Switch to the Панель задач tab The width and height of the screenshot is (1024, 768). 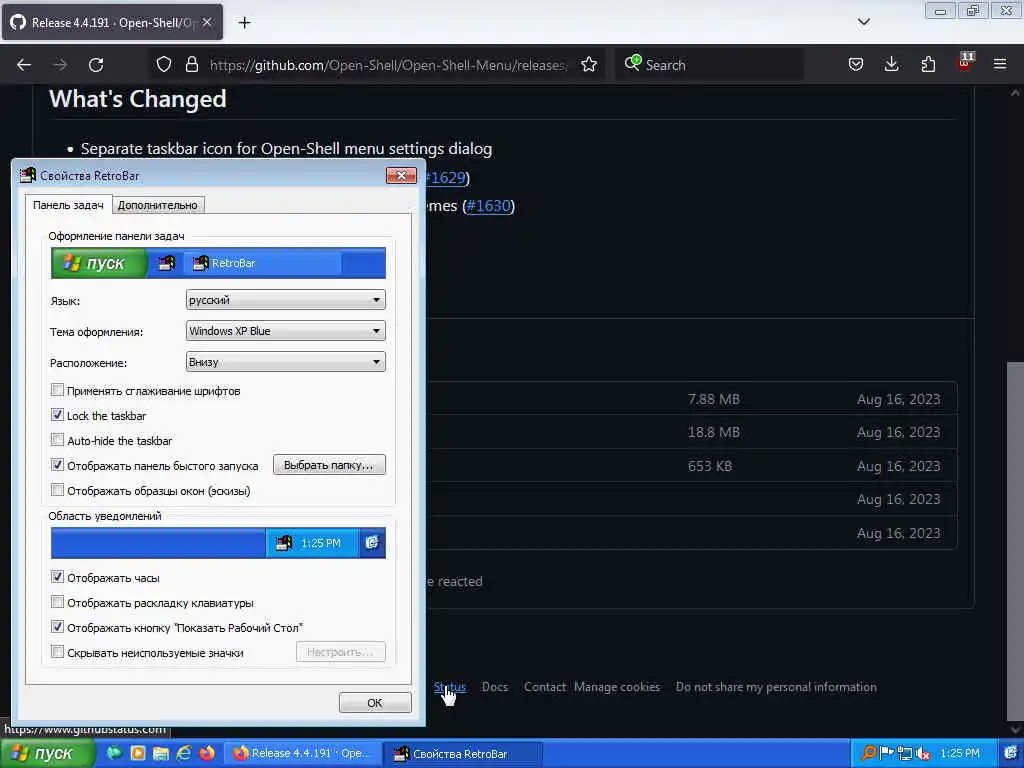pos(68,204)
